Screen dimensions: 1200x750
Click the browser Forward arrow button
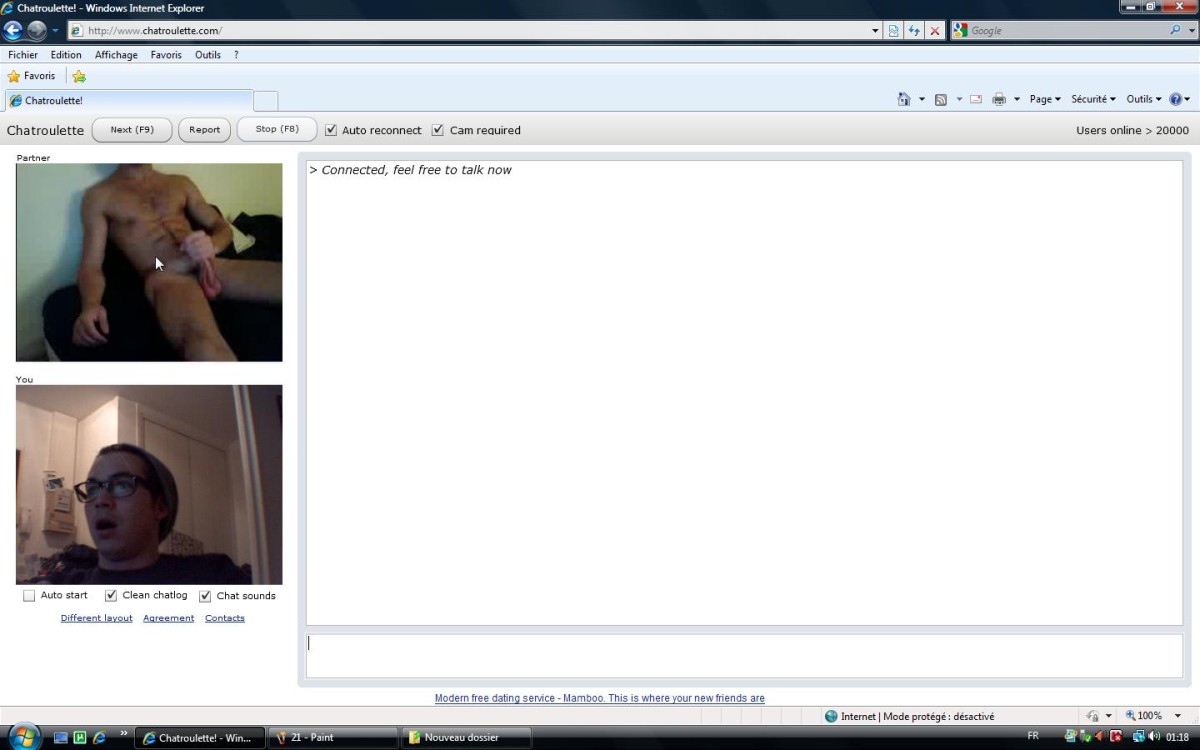pyautogui.click(x=37, y=30)
